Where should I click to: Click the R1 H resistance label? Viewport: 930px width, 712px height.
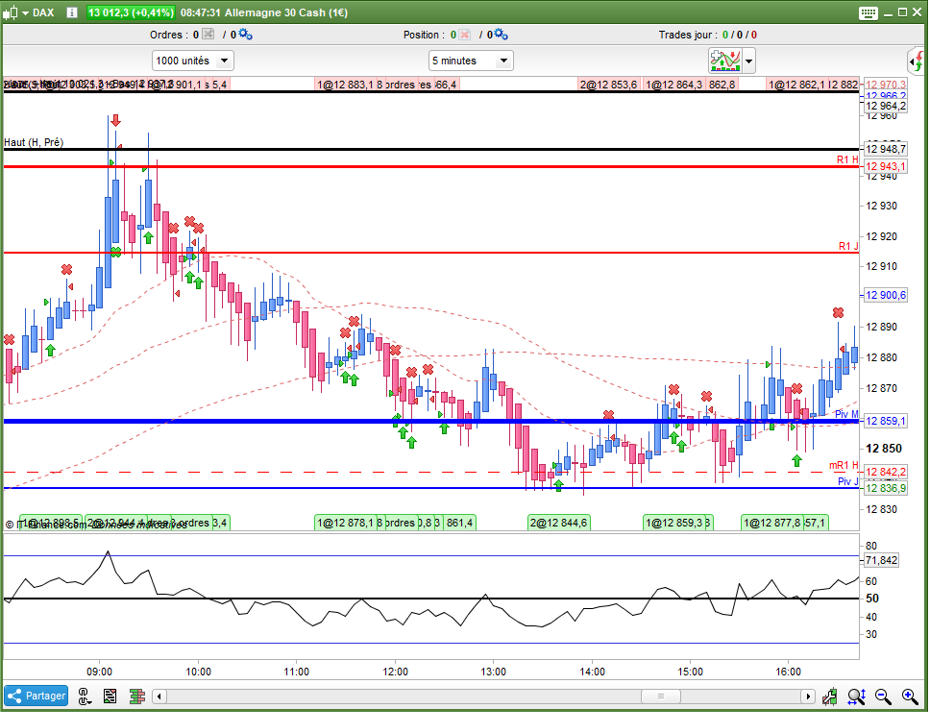pyautogui.click(x=848, y=160)
